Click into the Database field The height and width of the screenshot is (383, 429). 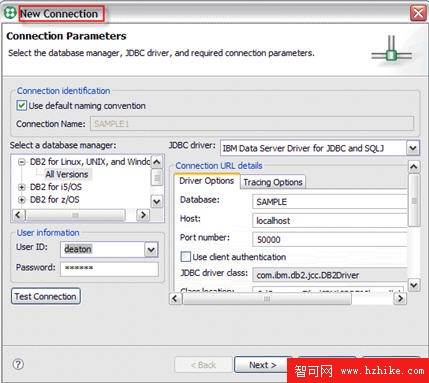(330, 202)
